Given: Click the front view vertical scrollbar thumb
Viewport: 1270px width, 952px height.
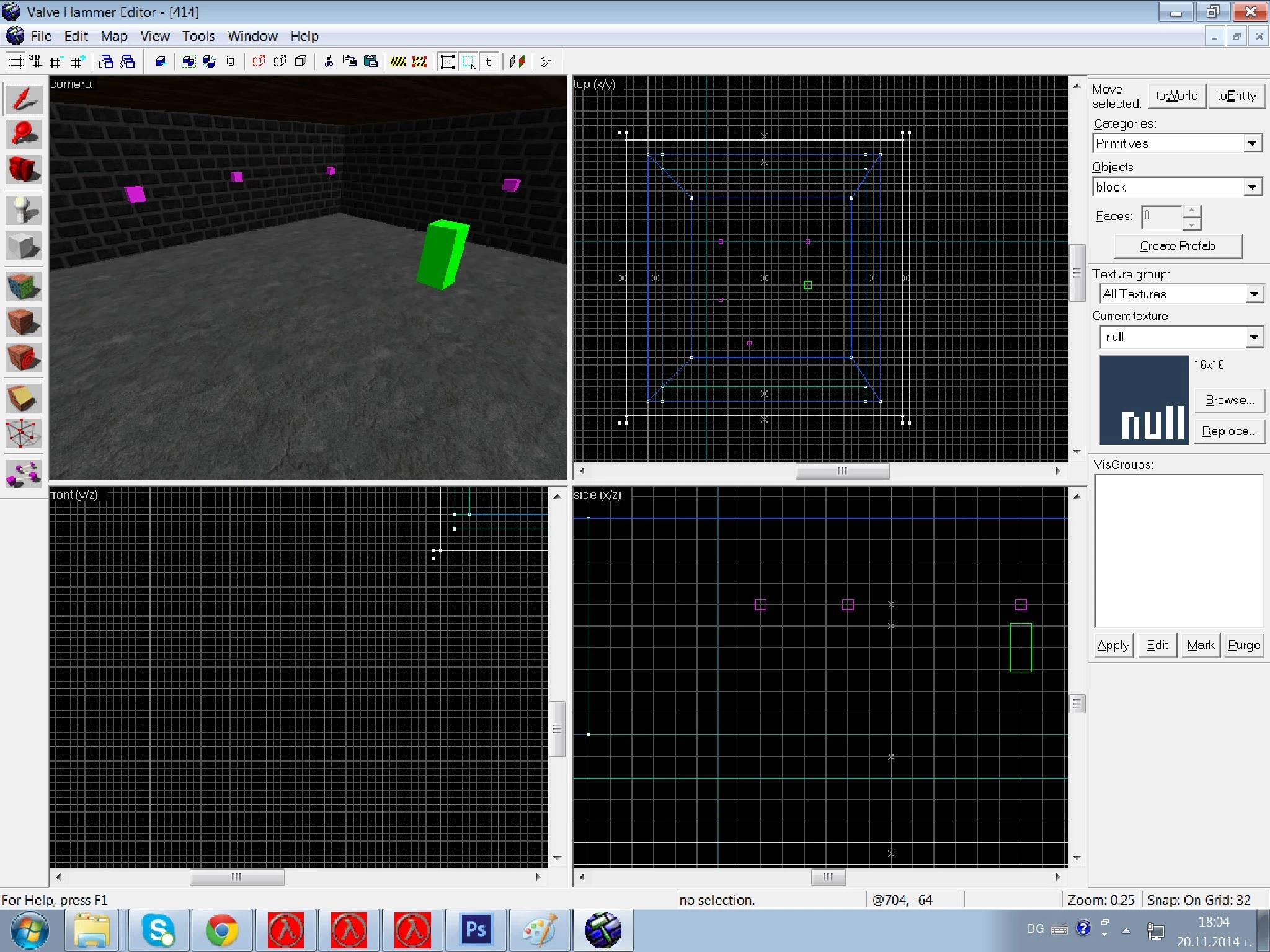Looking at the screenshot, I should (x=557, y=729).
